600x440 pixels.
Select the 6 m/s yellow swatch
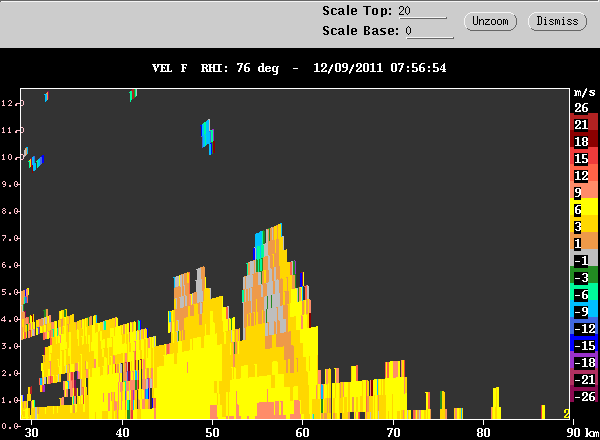(x=584, y=207)
